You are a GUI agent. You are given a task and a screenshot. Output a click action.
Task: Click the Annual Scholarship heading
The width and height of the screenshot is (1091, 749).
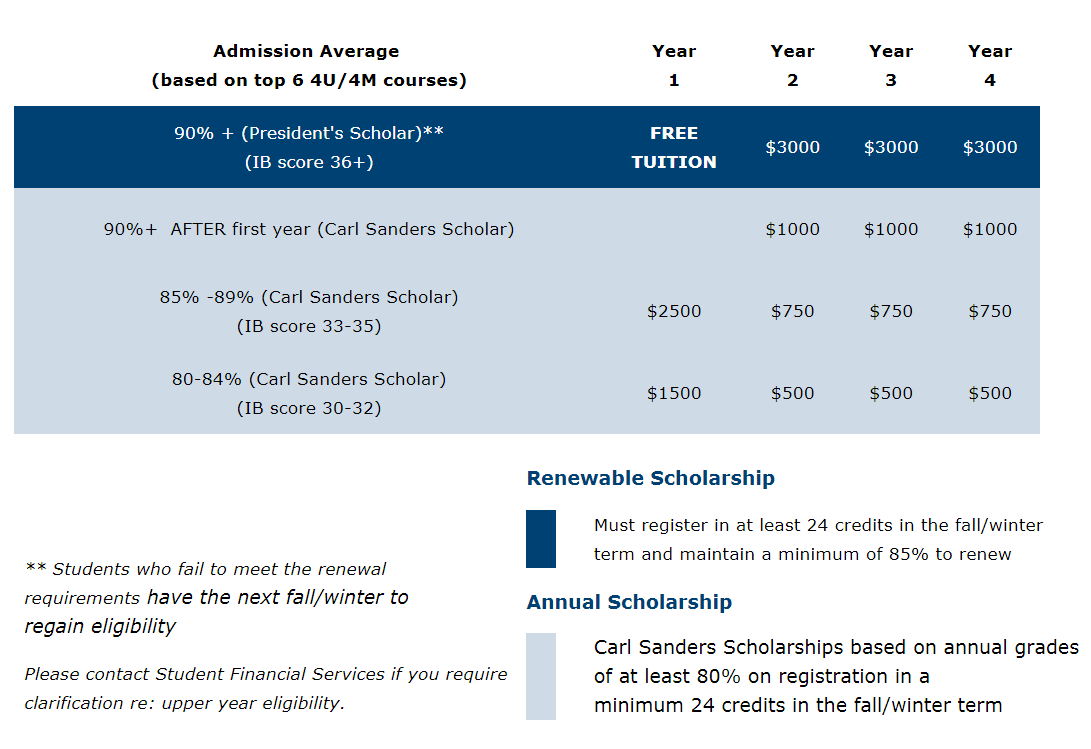(x=629, y=602)
